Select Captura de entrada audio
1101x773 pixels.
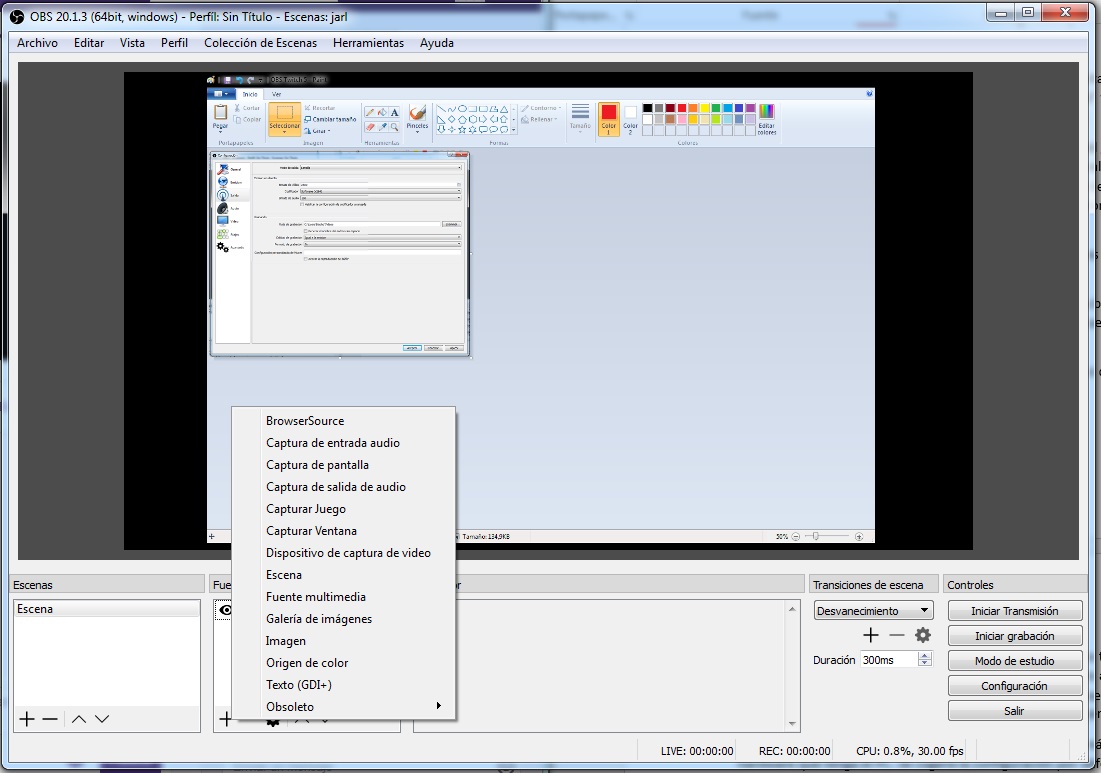(344, 443)
